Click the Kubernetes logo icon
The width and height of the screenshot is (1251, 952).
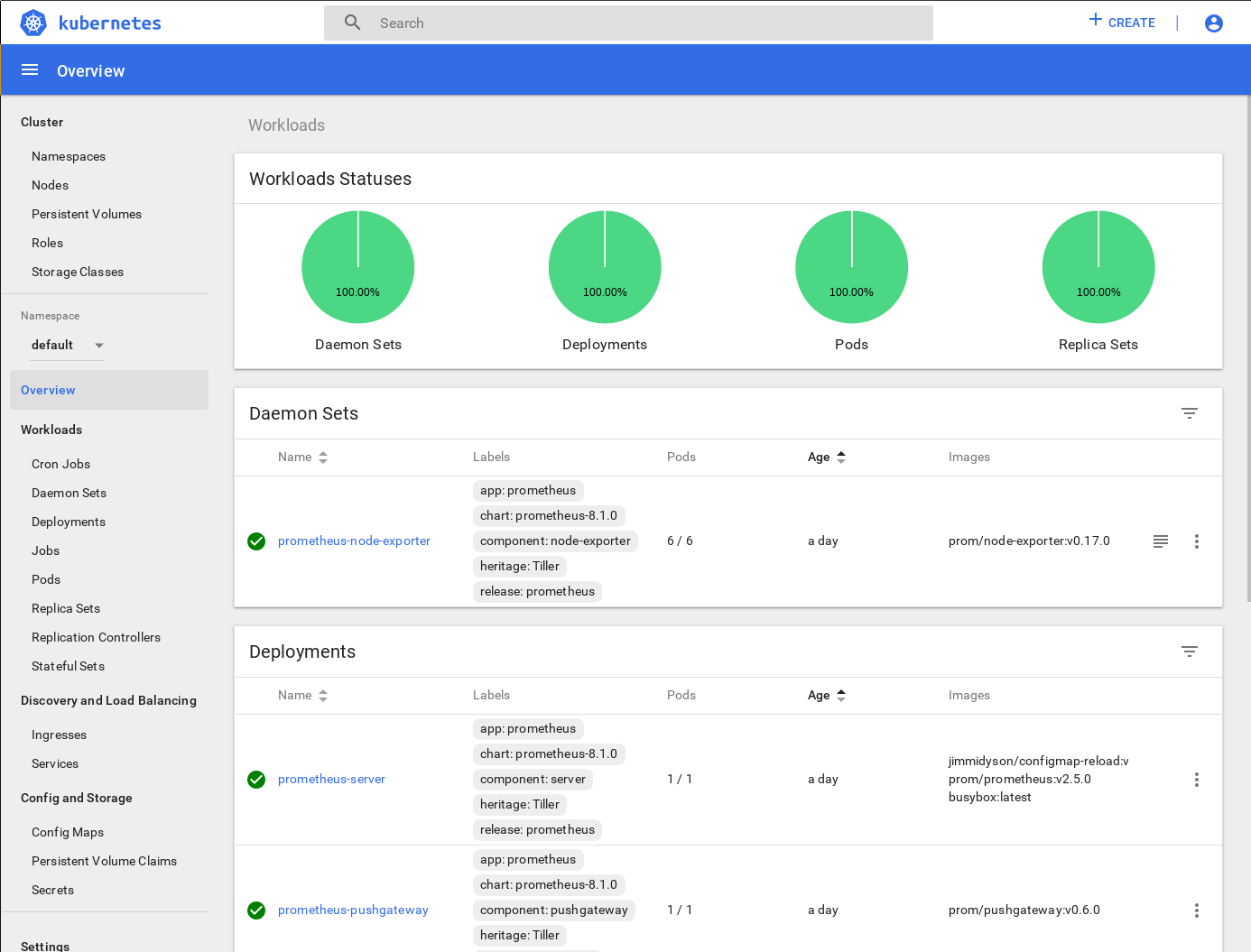pos(32,23)
